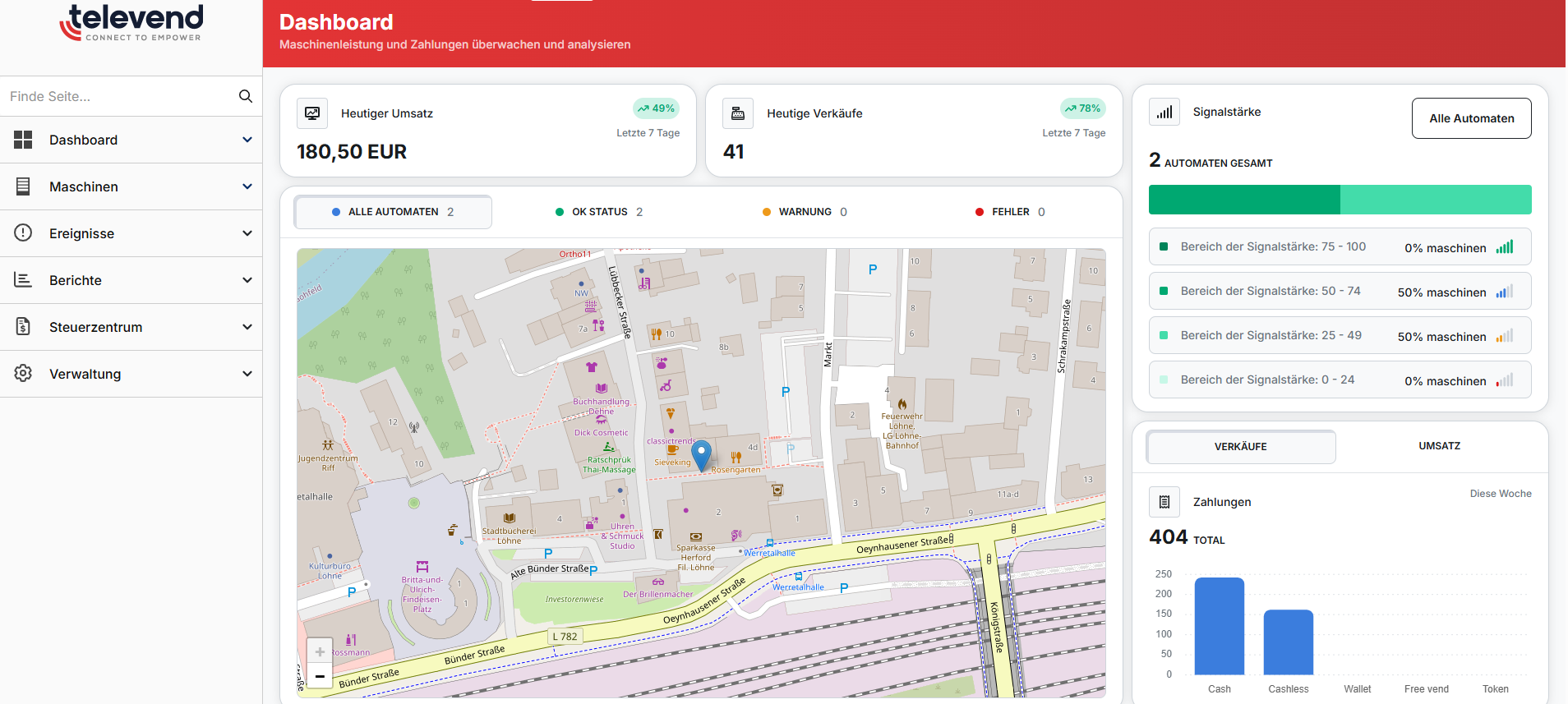
Task: Zoom out the map with minus button
Action: point(320,676)
